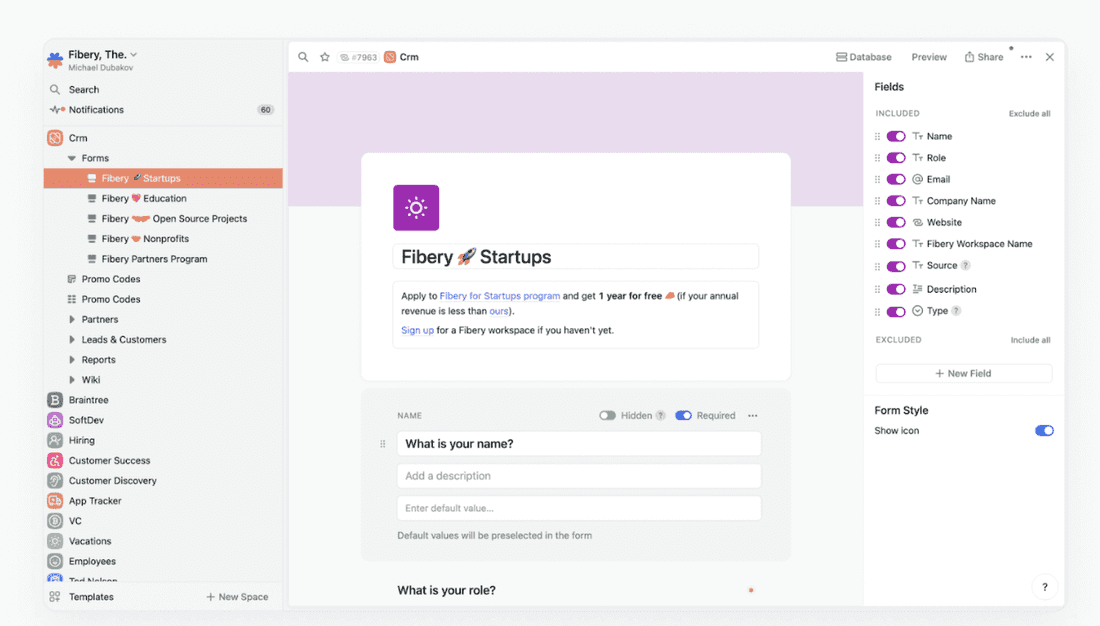
Task: Click the Exclude all link in Fields panel
Action: pyautogui.click(x=1029, y=113)
